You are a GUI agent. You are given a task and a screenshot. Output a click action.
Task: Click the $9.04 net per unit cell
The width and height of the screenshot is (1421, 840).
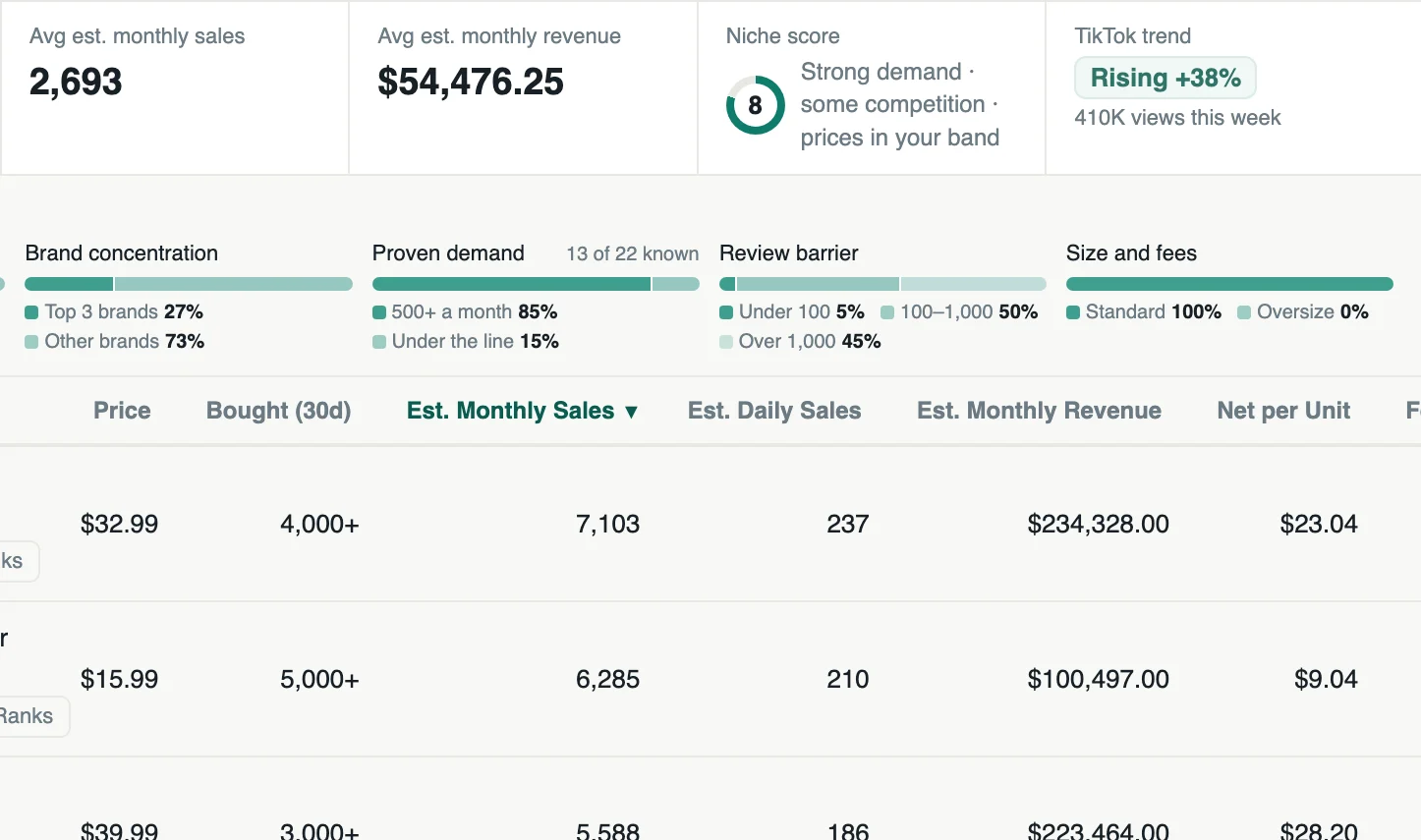point(1326,679)
